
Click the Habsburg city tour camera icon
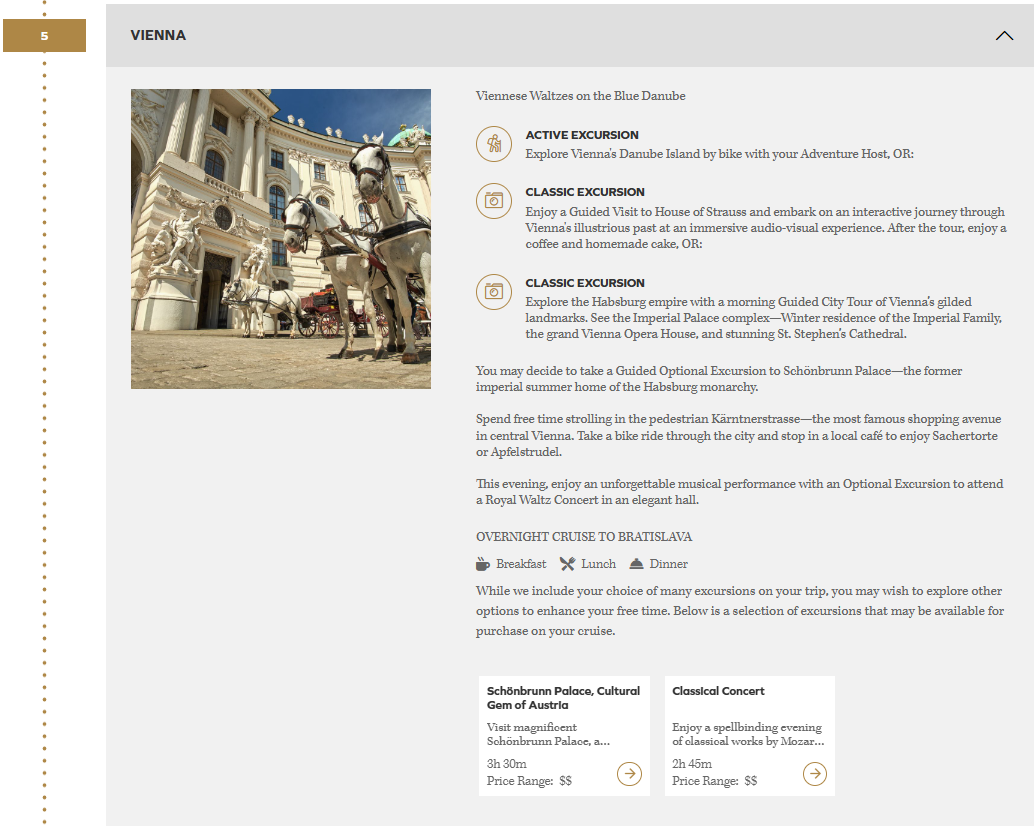493,292
